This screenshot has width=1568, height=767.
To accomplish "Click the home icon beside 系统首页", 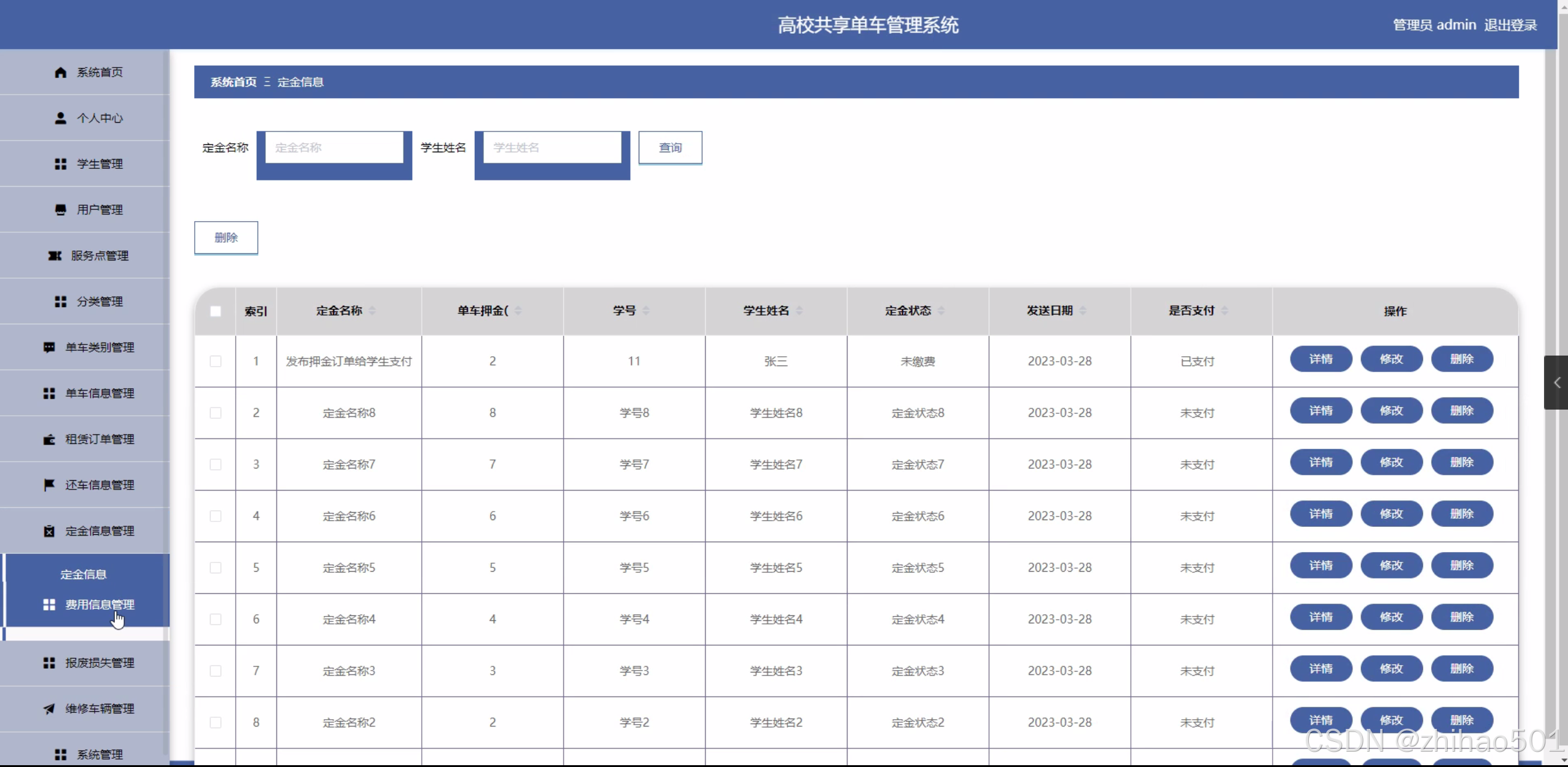I will tap(60, 72).
